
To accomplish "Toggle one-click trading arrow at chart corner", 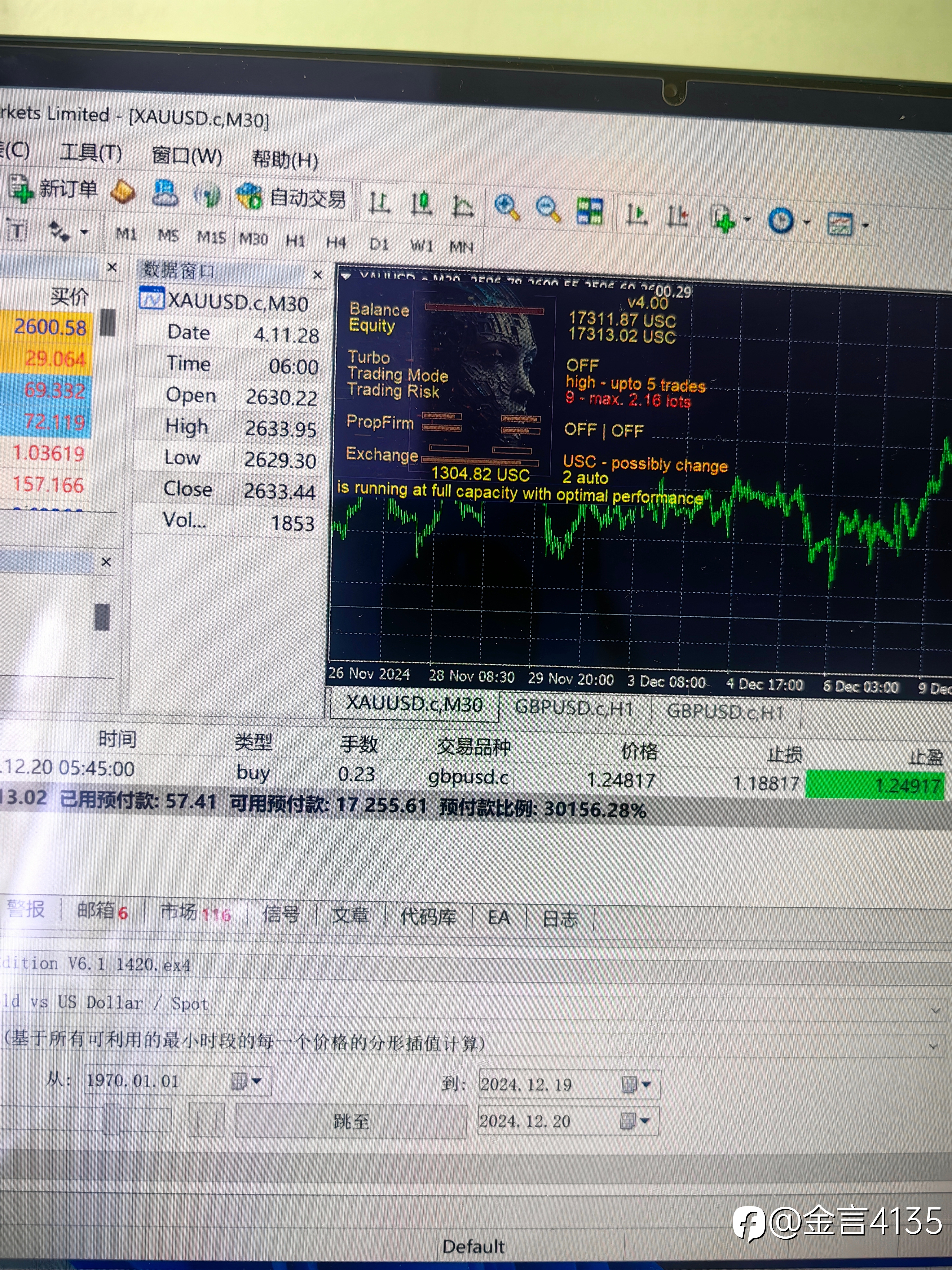I will click(346, 276).
